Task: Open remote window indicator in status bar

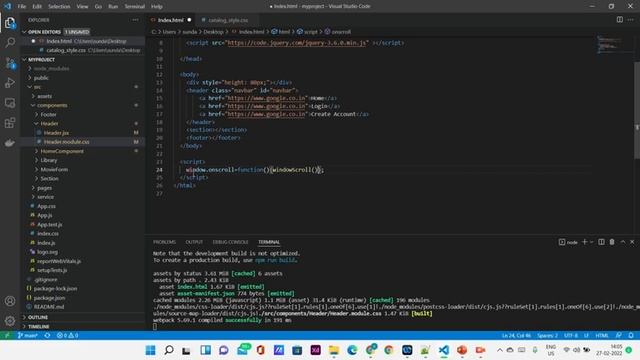Action: (7, 336)
